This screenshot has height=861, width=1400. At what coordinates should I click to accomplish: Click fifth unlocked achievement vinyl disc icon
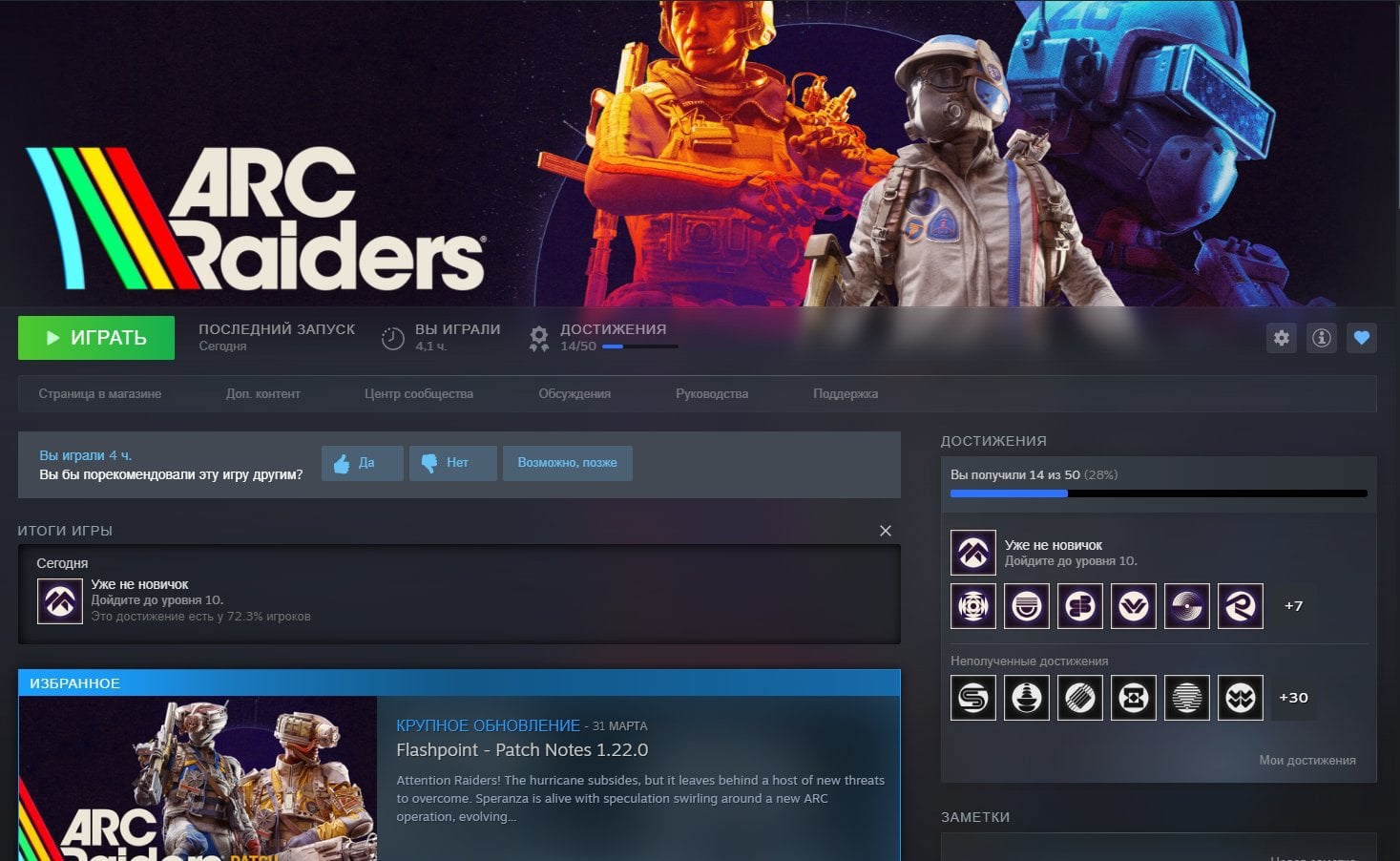pyautogui.click(x=1187, y=606)
